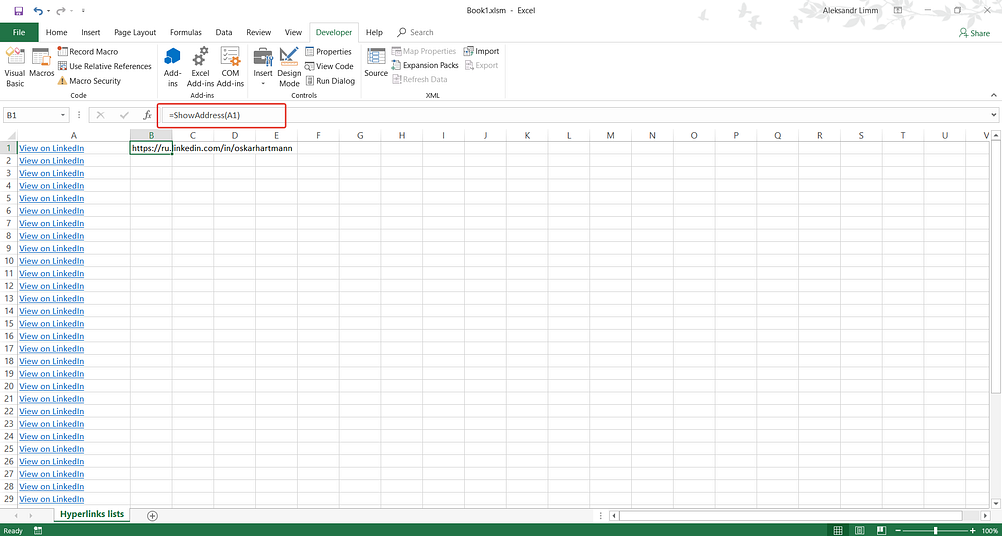Switch to the Home tab
Screen dimensions: 1002x536
(x=57, y=33)
